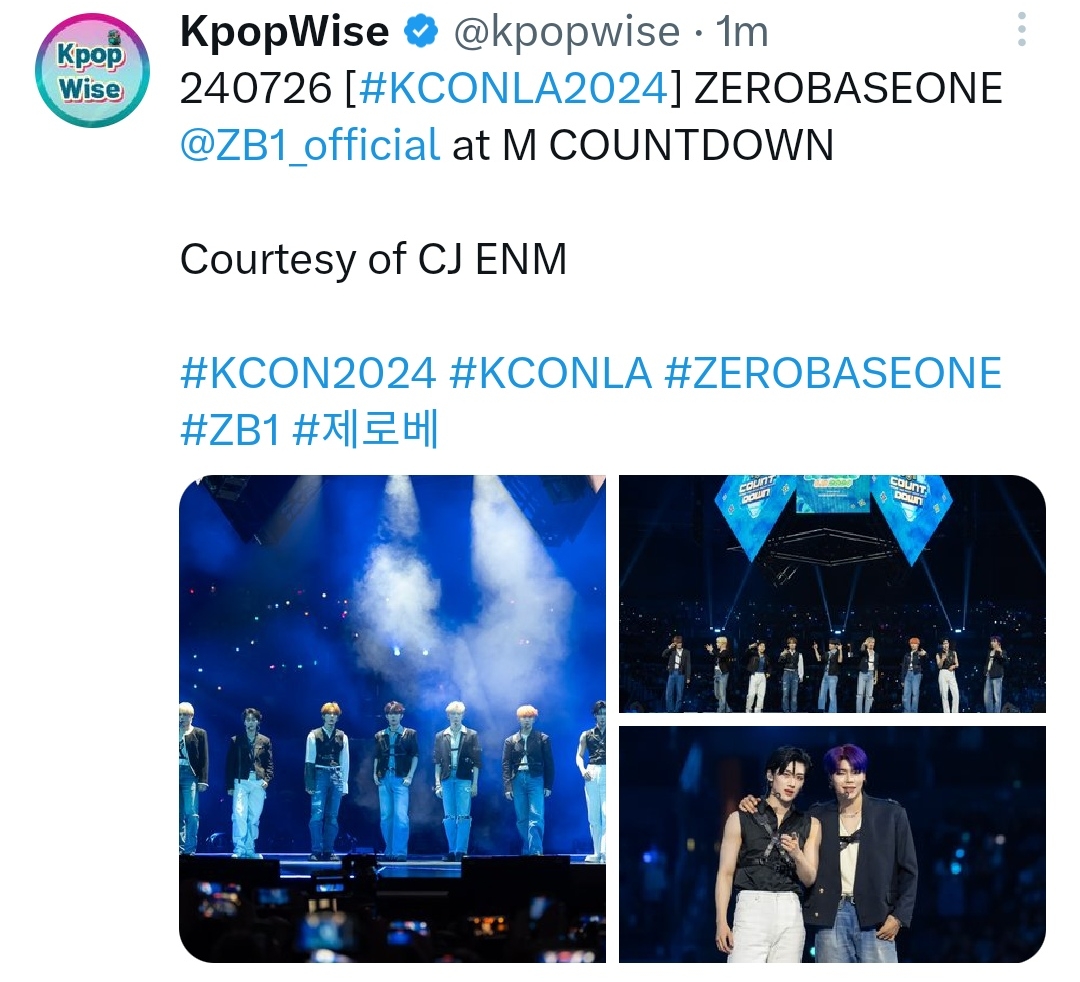Screen dimensions: 1080x982
Task: View the M Countdown wide stage photo
Action: point(832,594)
